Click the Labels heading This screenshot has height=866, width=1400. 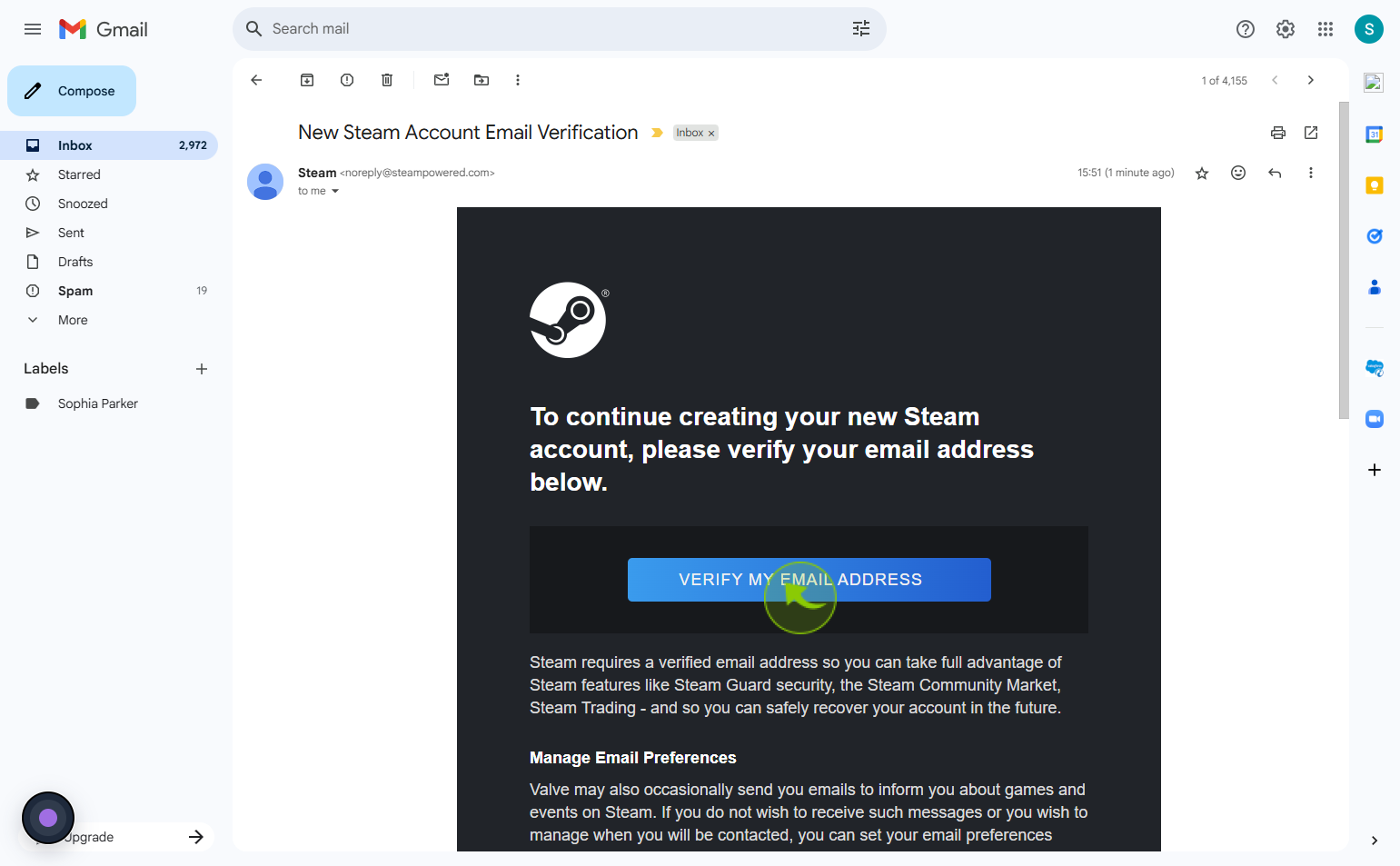[x=46, y=369]
